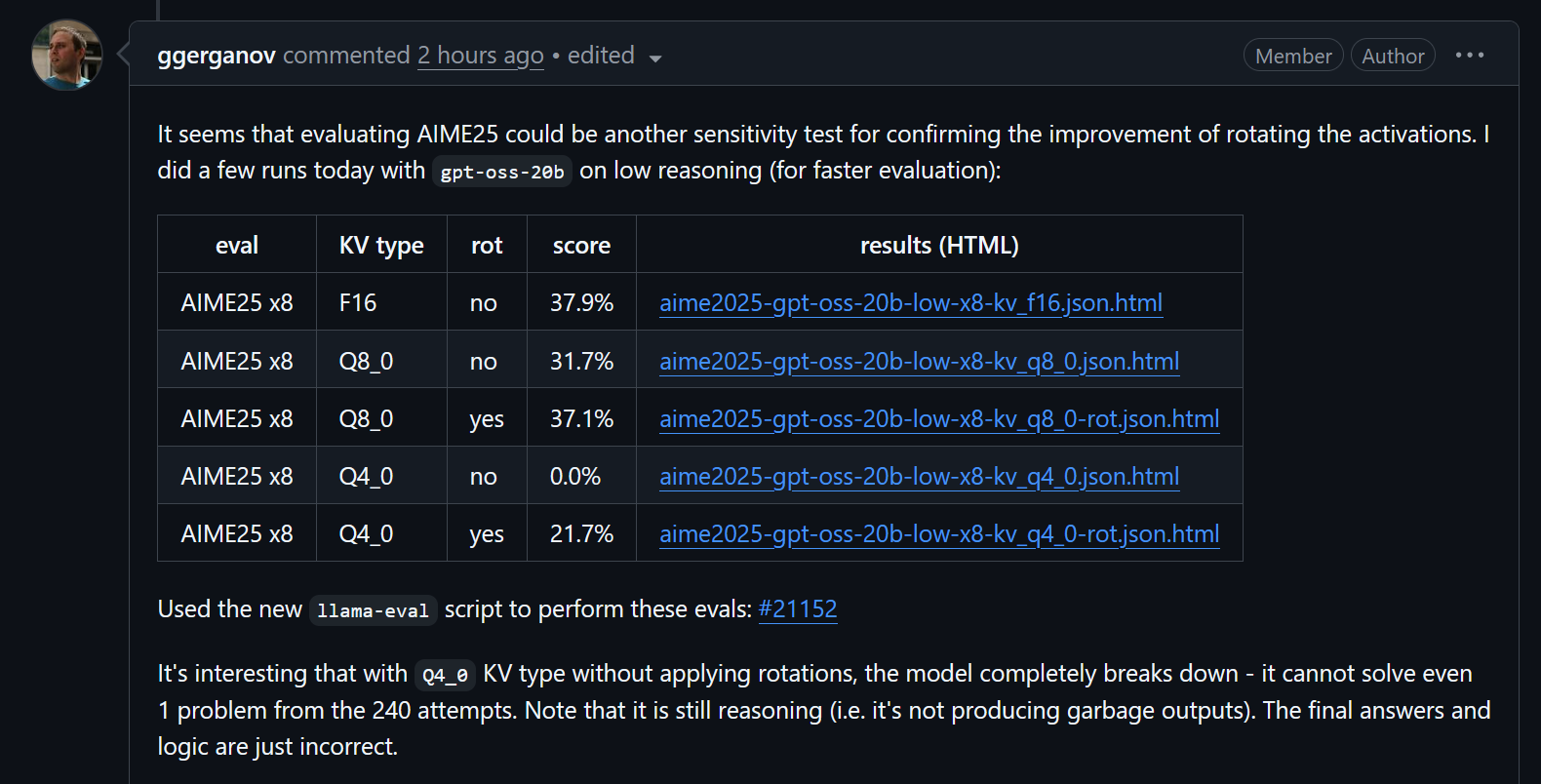The image size is (1541, 784).
Task: Click the Q4_0 inline code in paragraph
Action: point(446,675)
